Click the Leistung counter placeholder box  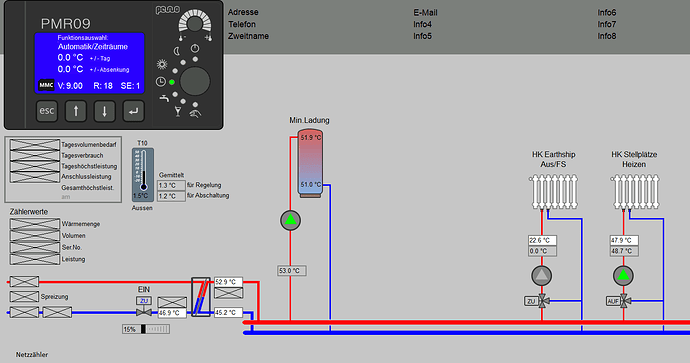coord(35,260)
